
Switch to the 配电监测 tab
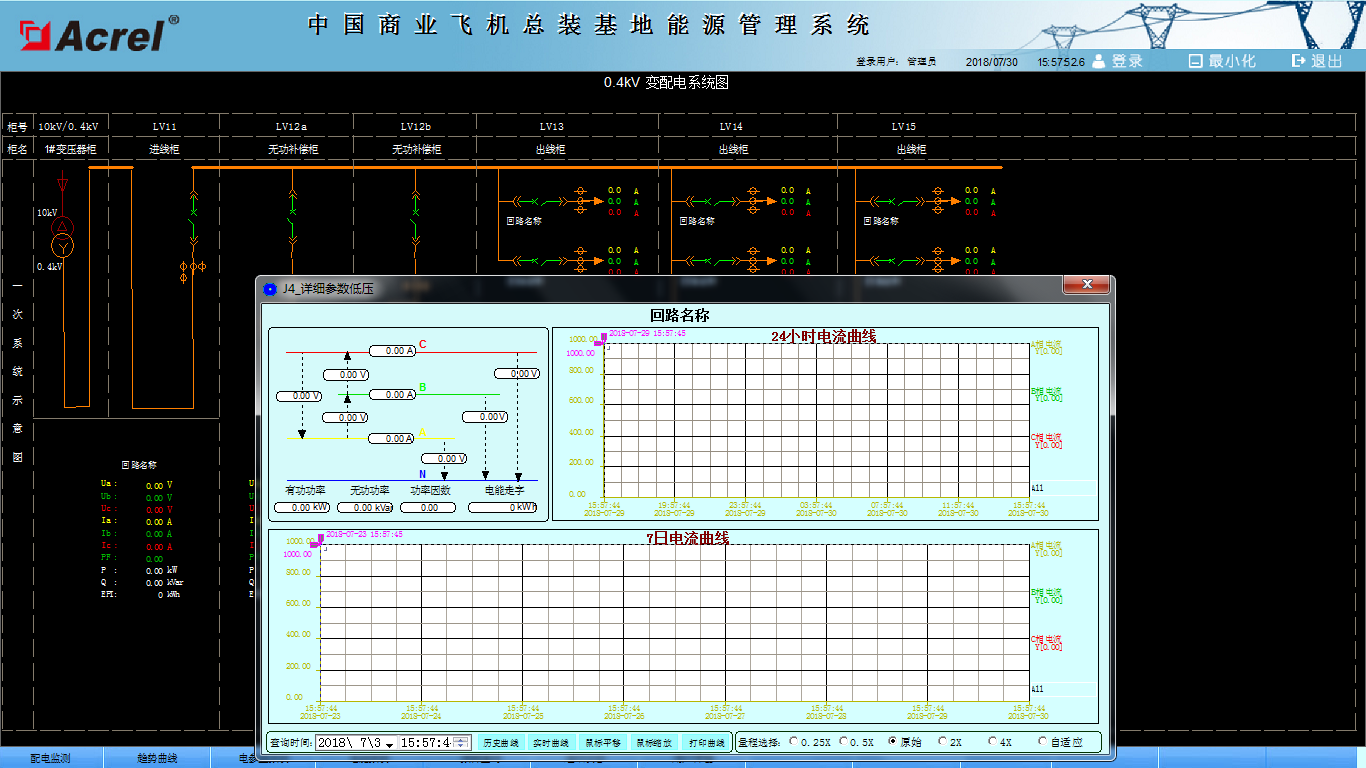pyautogui.click(x=50, y=759)
